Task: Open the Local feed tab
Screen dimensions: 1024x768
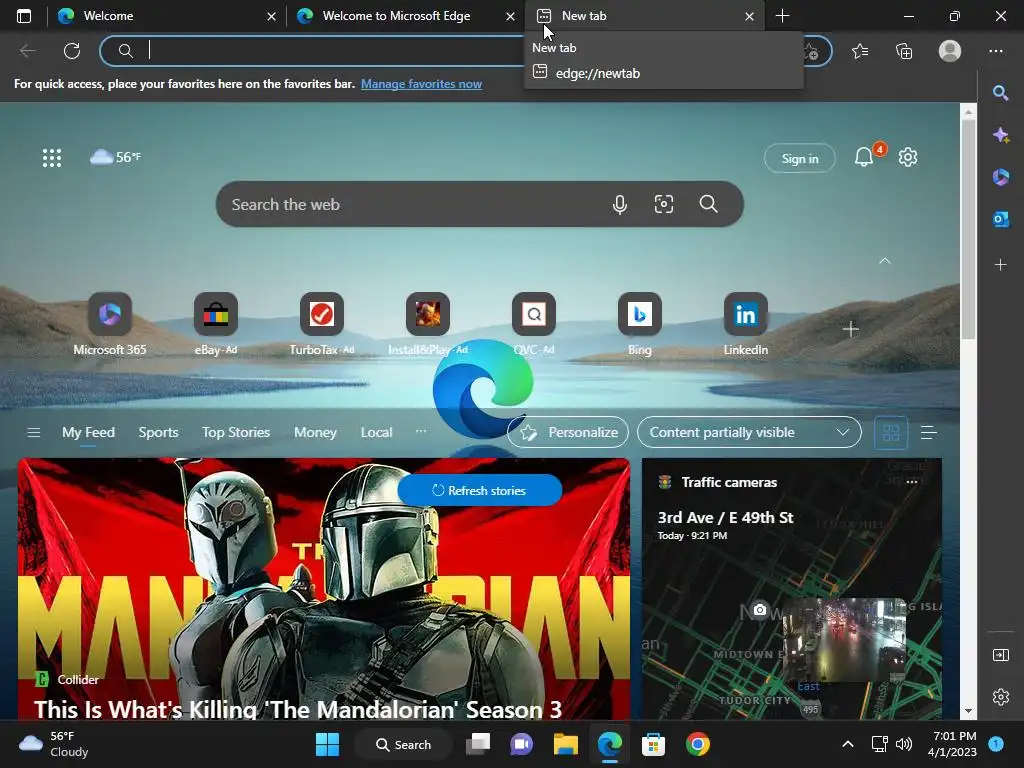Action: coord(376,432)
